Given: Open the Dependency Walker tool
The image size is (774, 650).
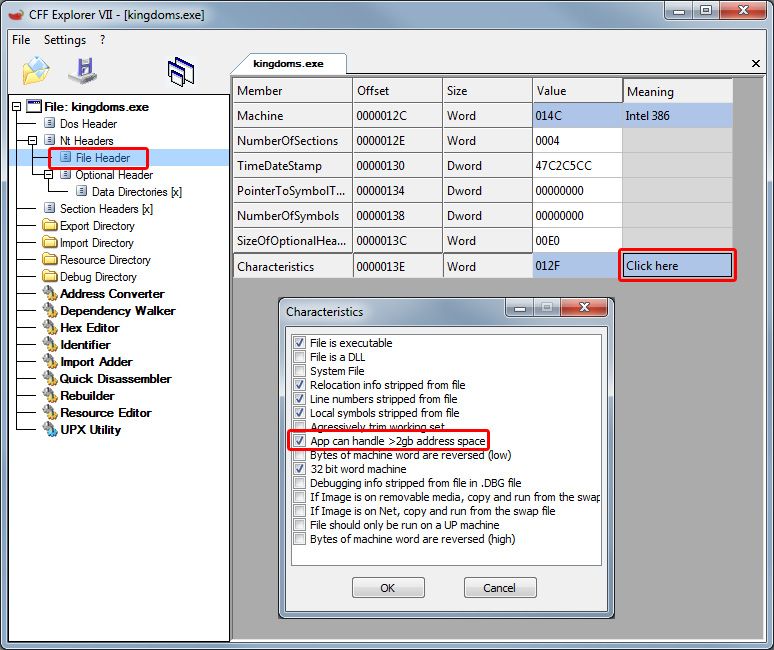Looking at the screenshot, I should (117, 311).
